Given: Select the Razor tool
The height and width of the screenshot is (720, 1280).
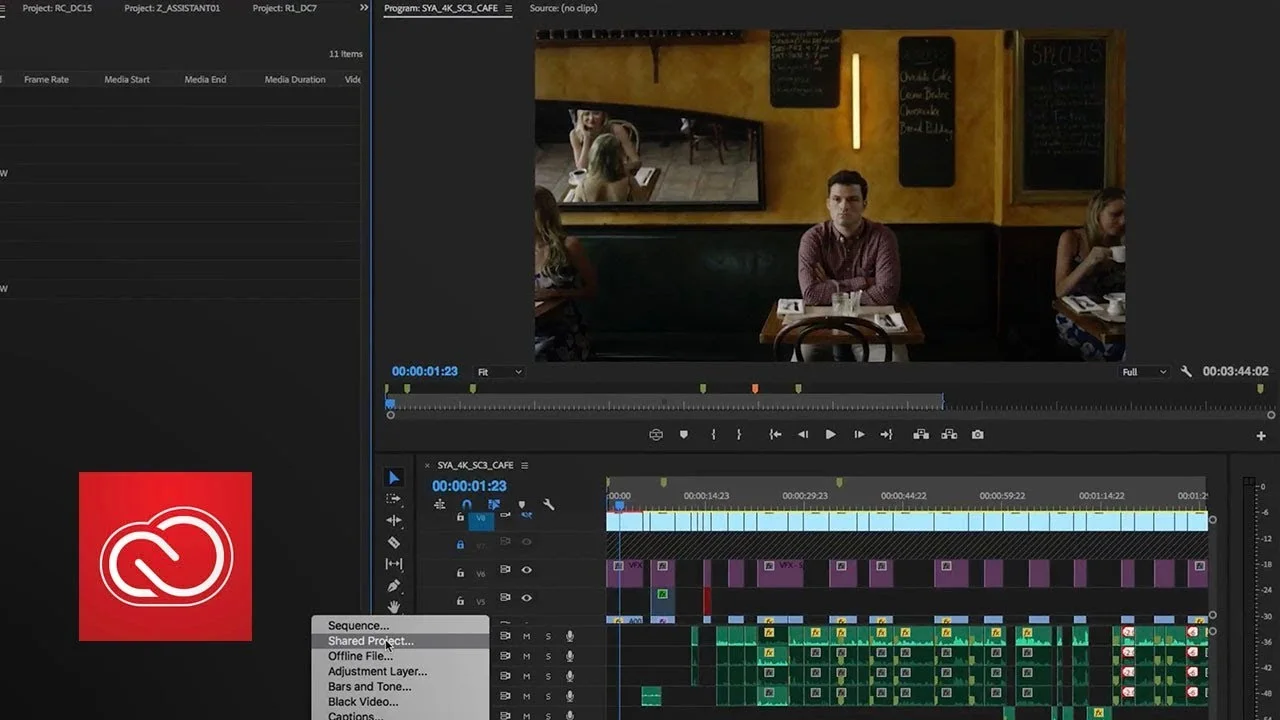Looking at the screenshot, I should click(x=394, y=542).
